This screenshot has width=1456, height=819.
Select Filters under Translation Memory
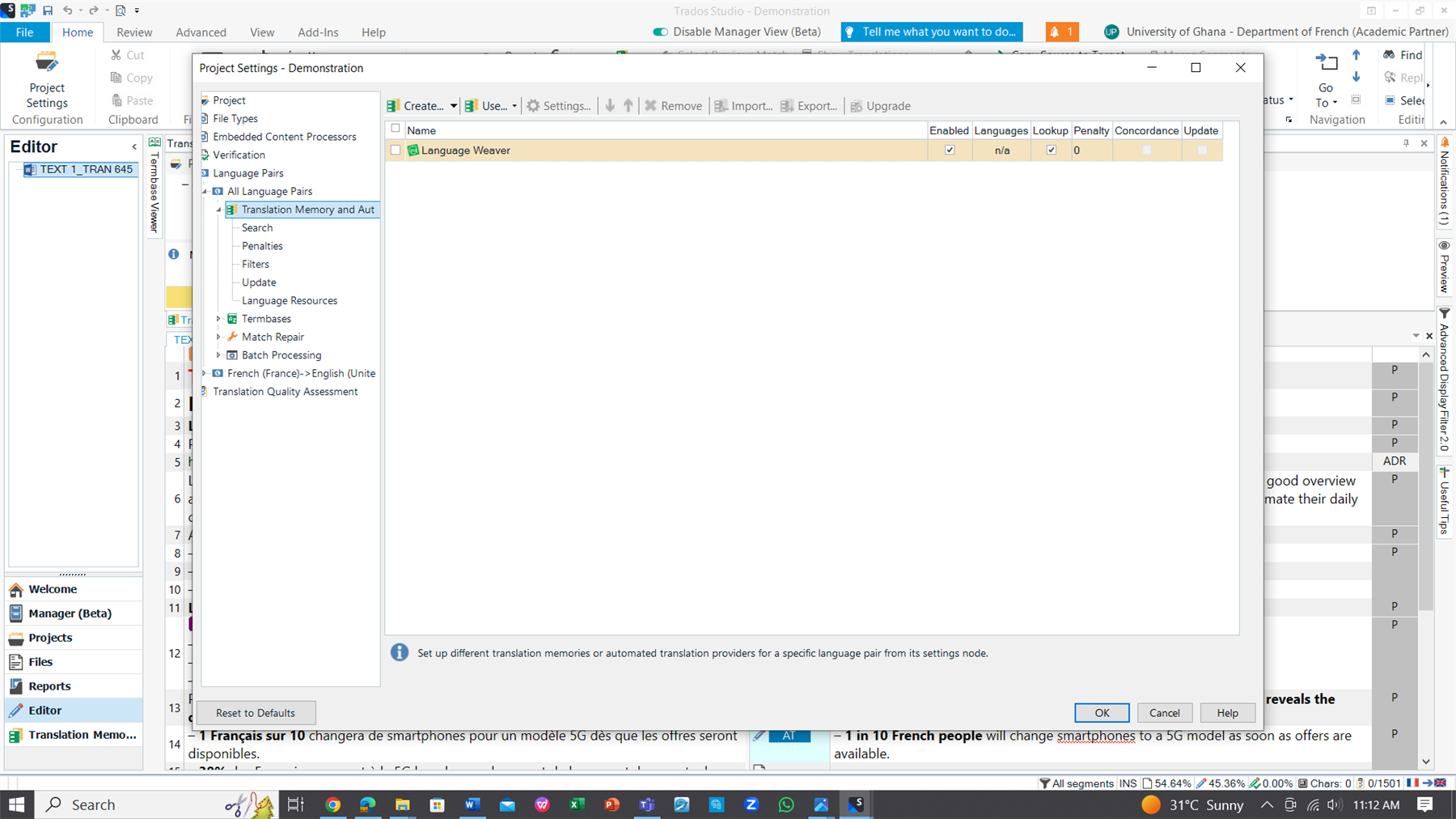pyautogui.click(x=256, y=264)
